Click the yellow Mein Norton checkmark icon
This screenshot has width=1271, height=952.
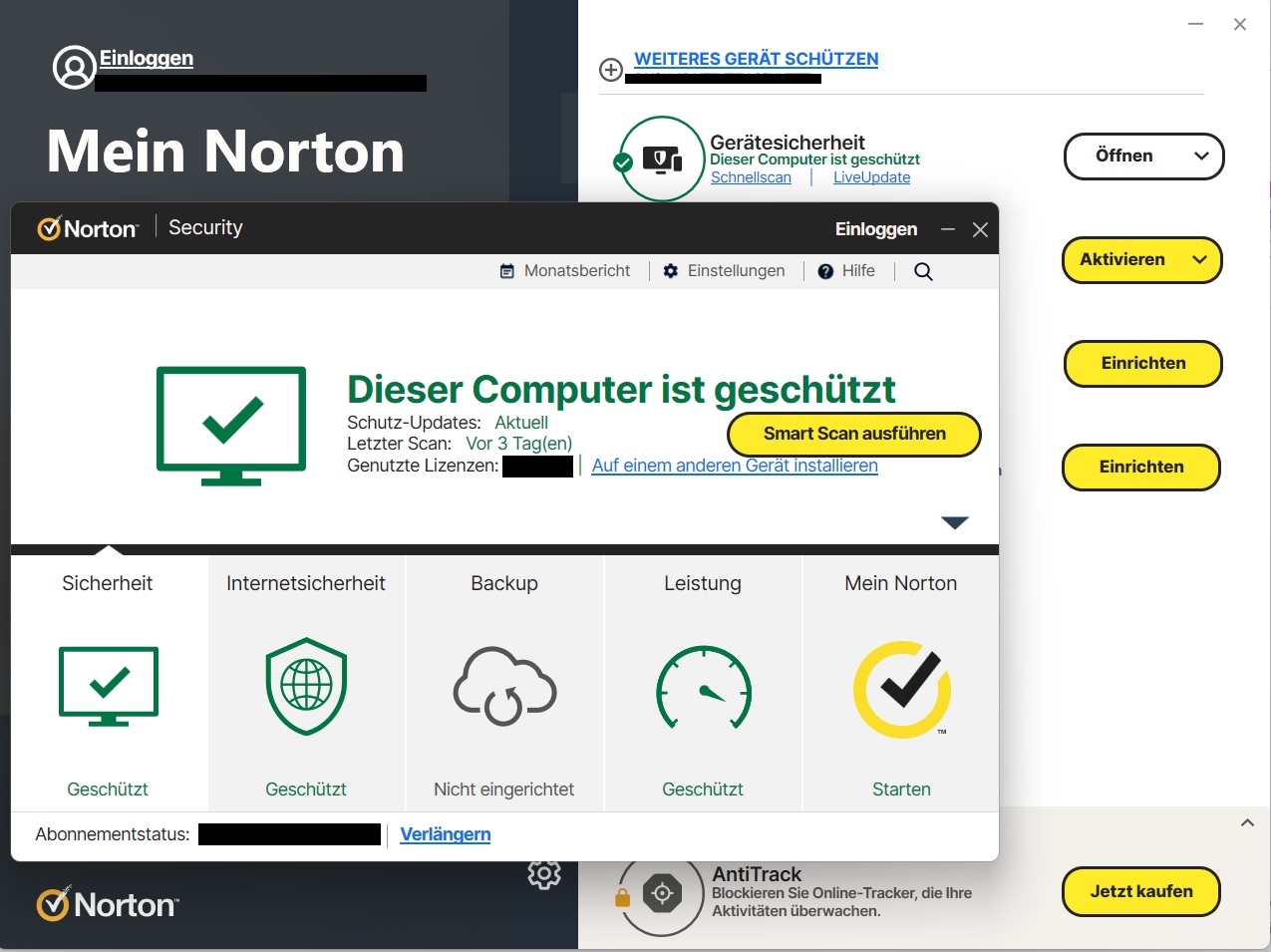pyautogui.click(x=902, y=689)
